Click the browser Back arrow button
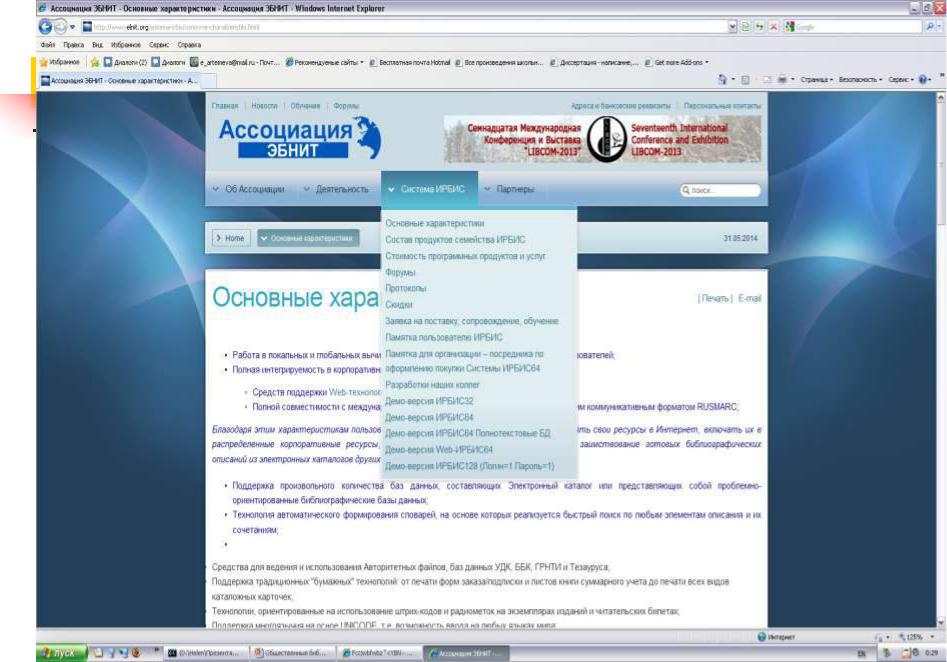The width and height of the screenshot is (947, 662). click(x=45, y=27)
